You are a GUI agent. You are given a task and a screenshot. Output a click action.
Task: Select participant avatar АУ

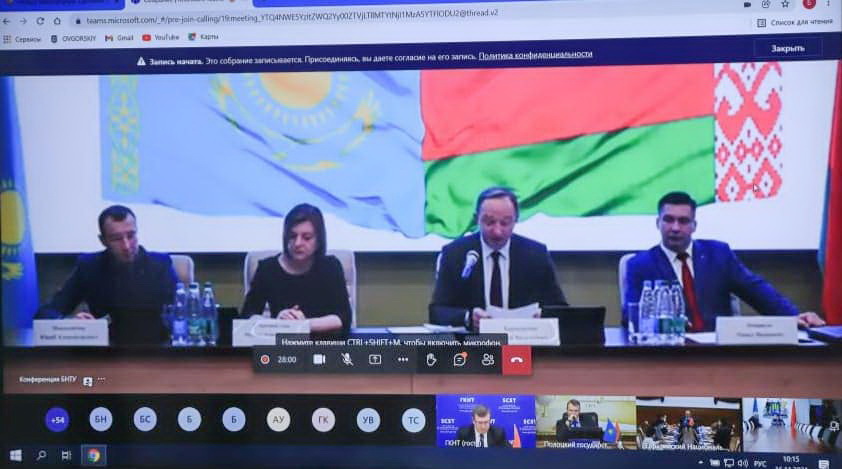click(x=278, y=420)
